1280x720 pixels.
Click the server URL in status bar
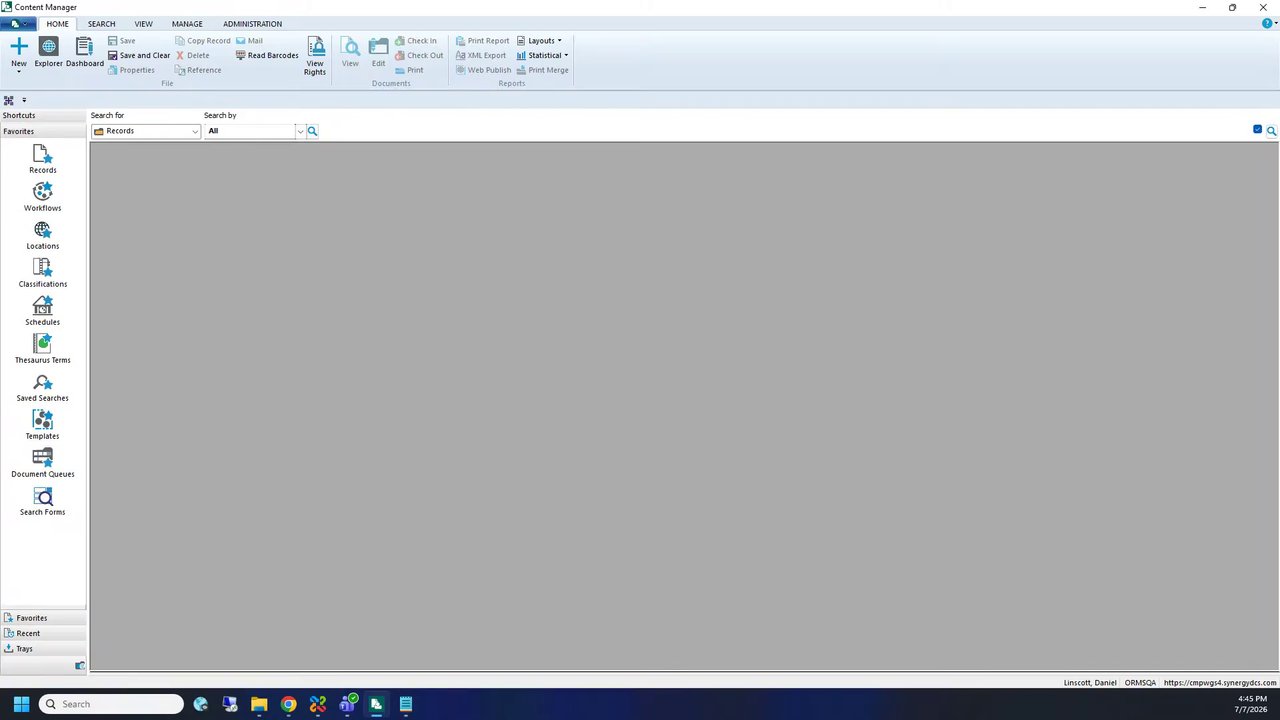tap(1220, 683)
